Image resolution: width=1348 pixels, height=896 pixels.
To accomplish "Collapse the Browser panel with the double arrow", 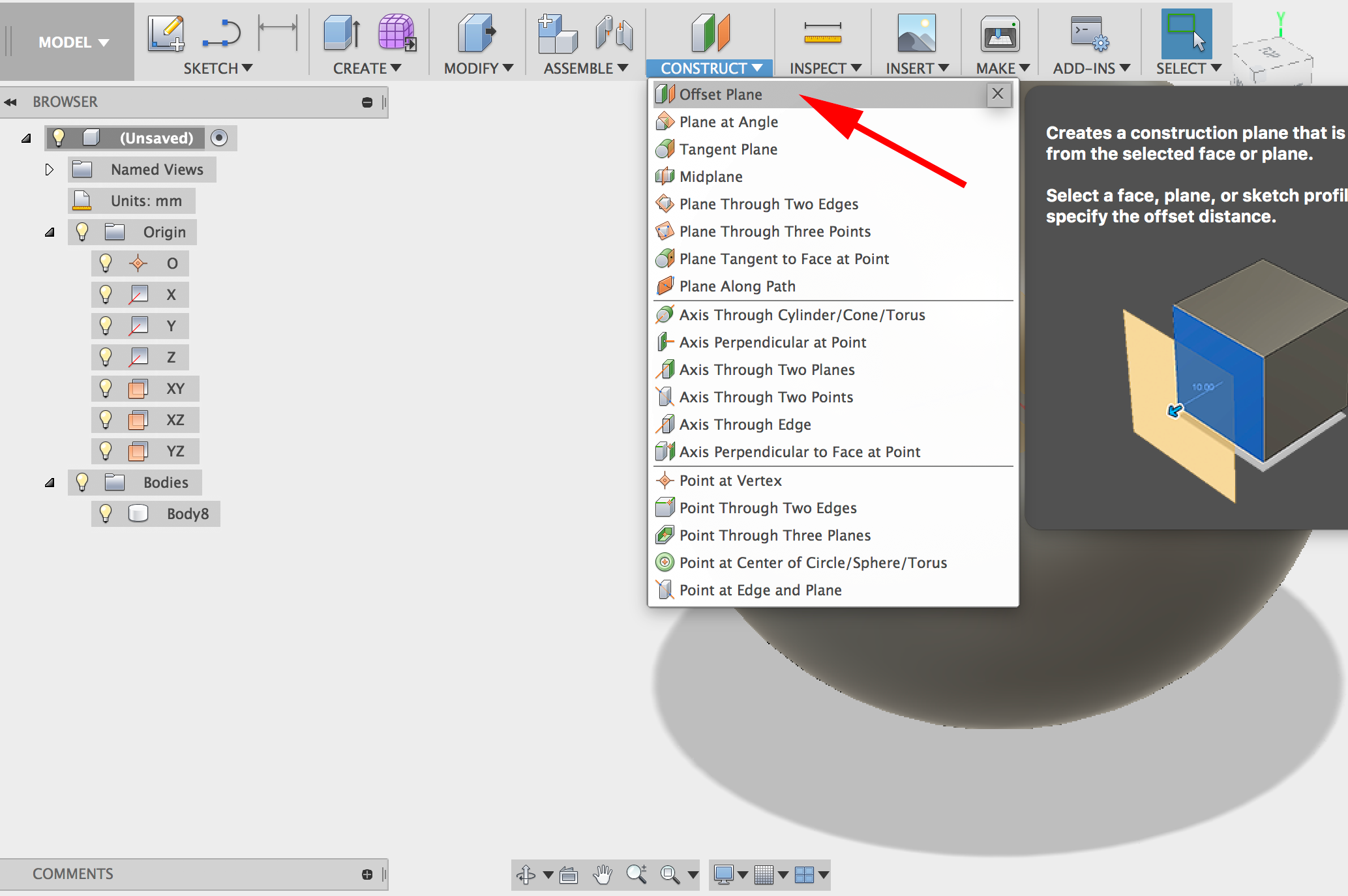I will pyautogui.click(x=10, y=102).
